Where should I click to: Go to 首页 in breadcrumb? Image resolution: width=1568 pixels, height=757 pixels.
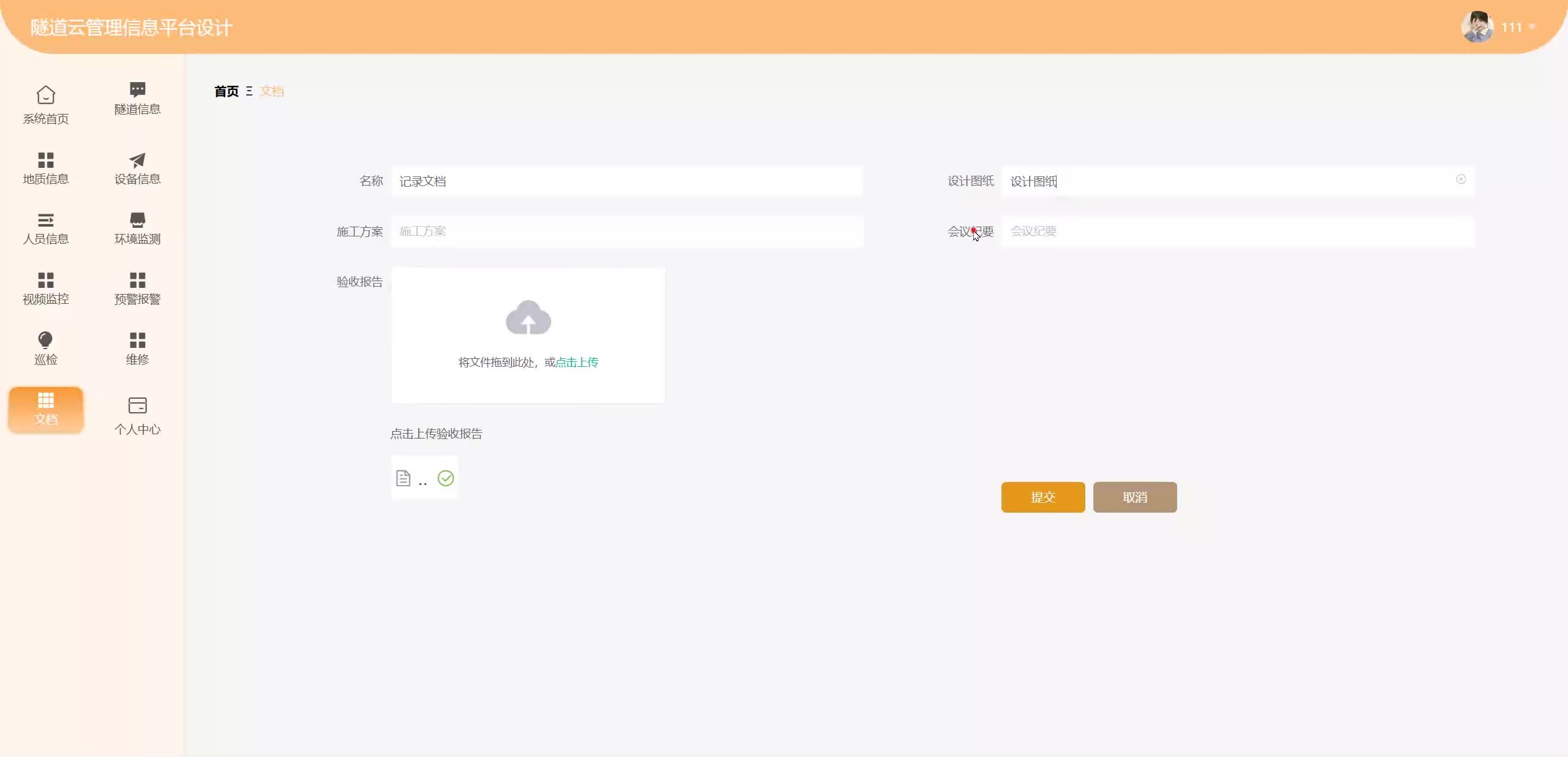226,91
